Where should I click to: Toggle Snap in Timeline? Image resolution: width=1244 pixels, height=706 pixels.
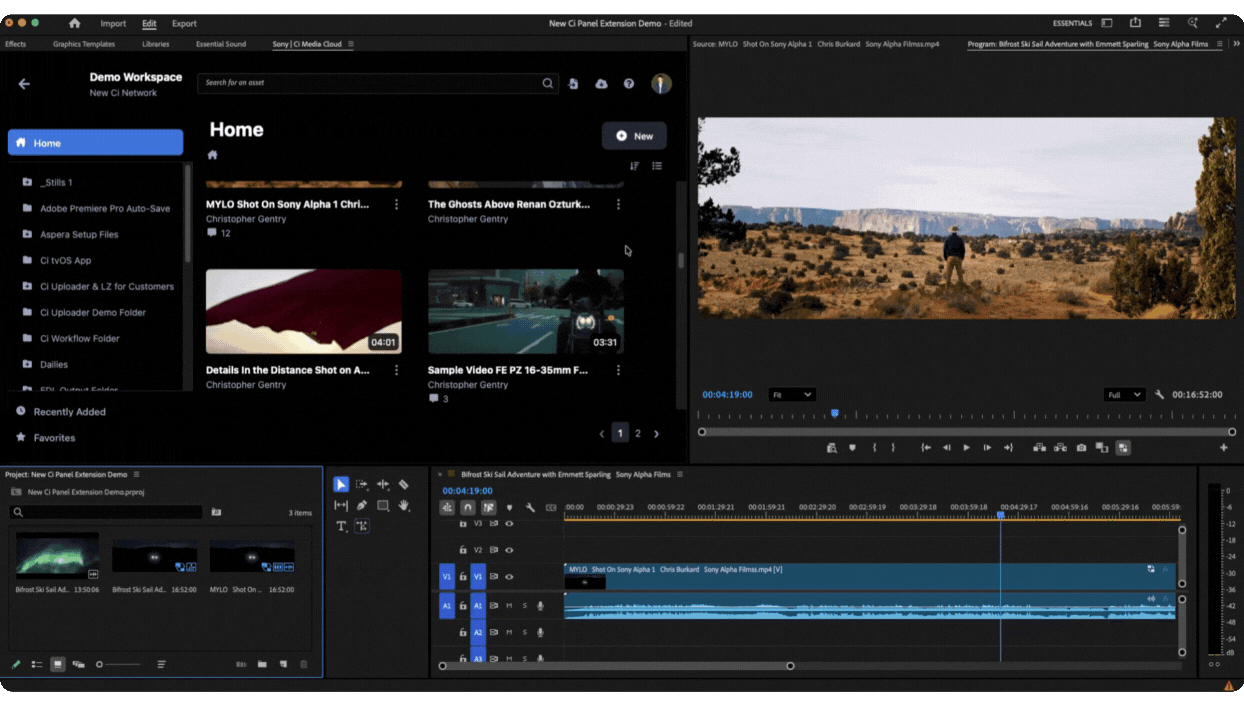pyautogui.click(x=467, y=508)
